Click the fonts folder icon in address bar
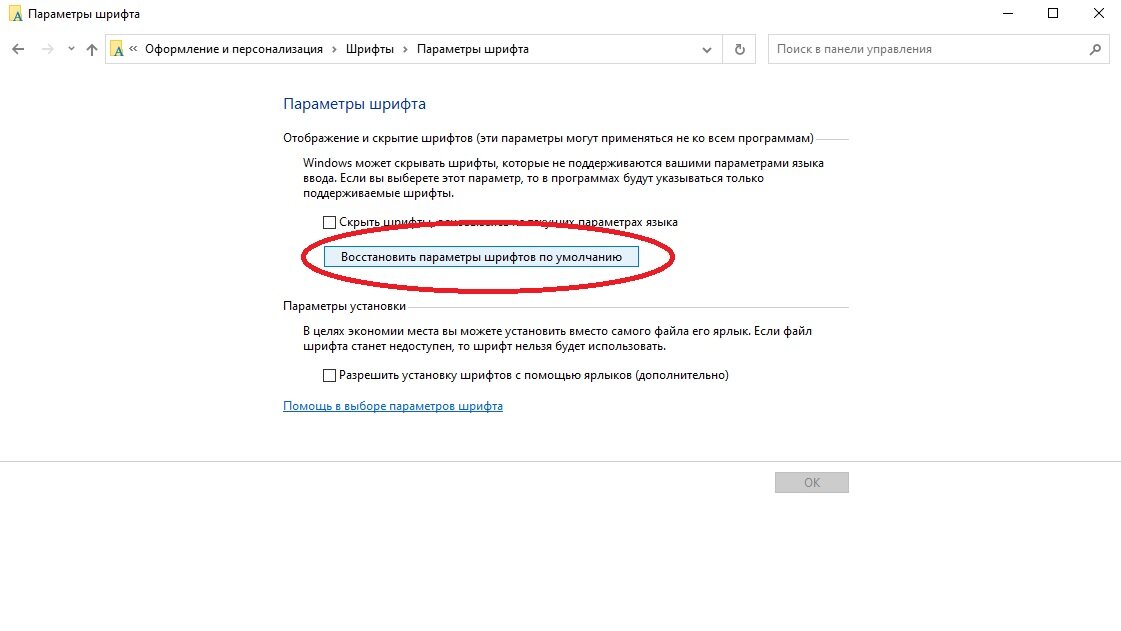Screen dimensions: 1121x631 [x=117, y=49]
